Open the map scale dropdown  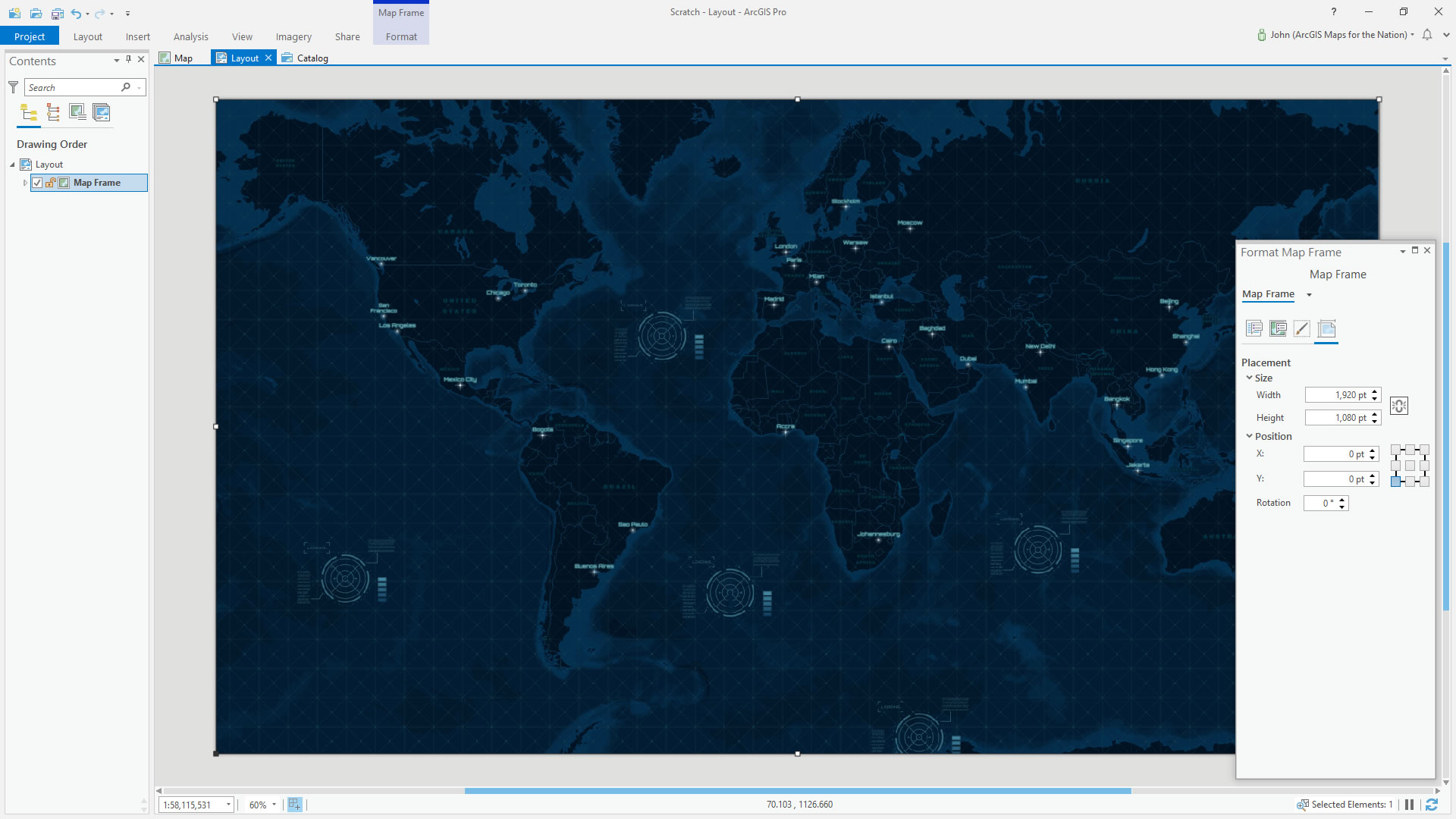pos(227,805)
